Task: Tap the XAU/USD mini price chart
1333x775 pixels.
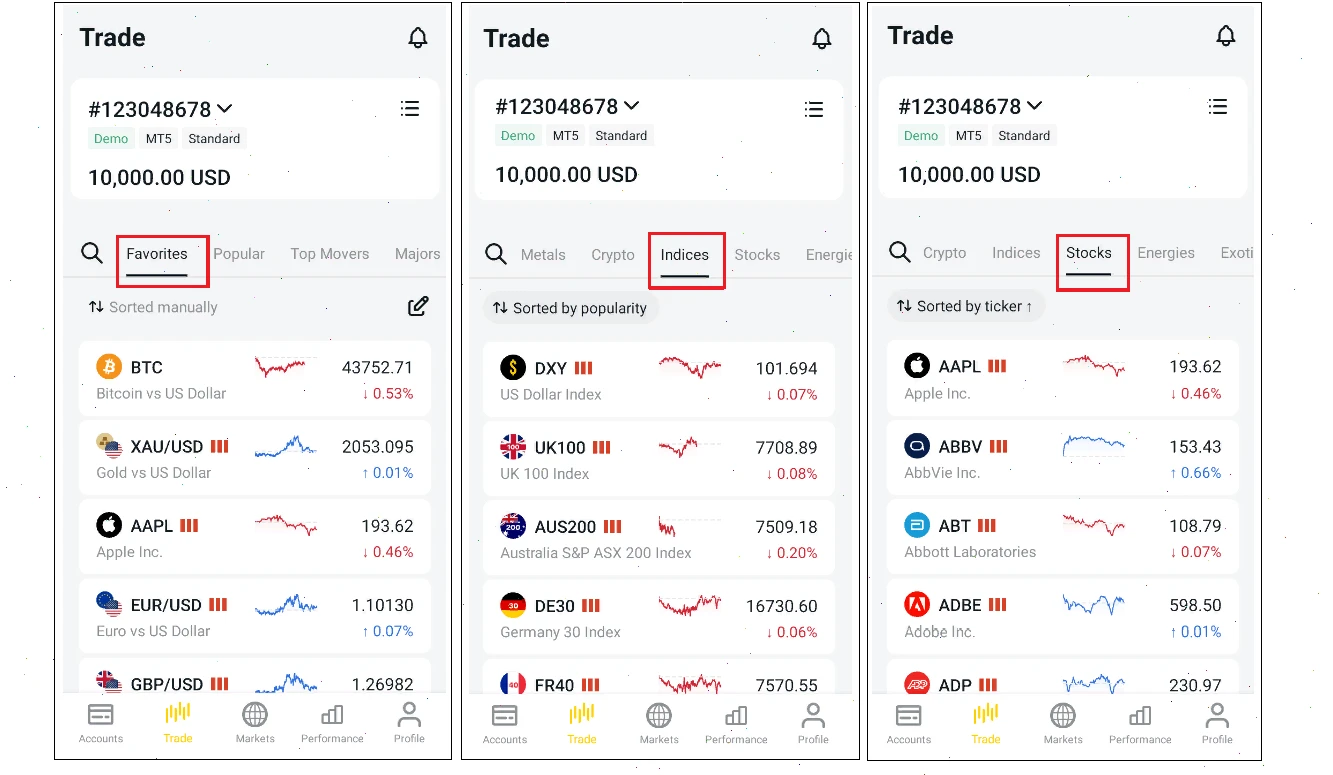Action: click(286, 447)
